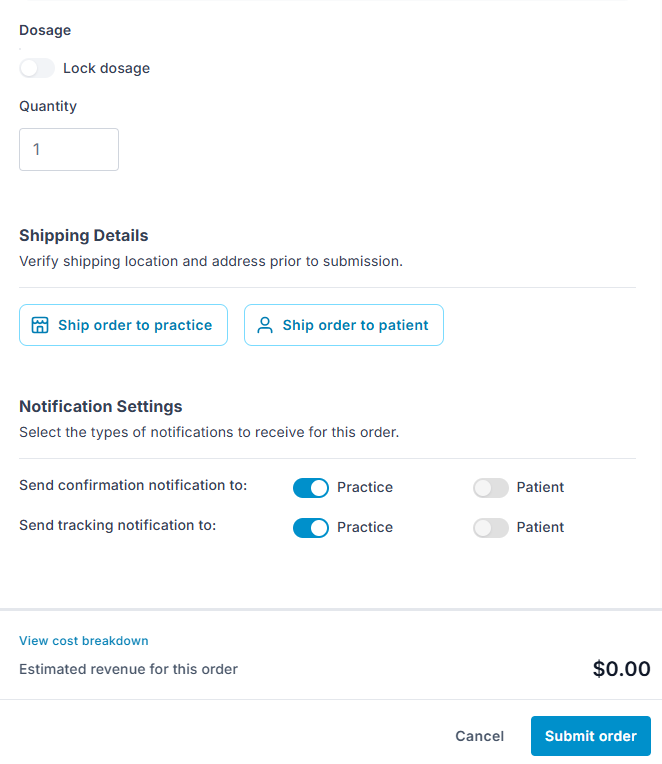This screenshot has width=662, height=764.
Task: Click the Shipping Details heading
Action: (84, 235)
